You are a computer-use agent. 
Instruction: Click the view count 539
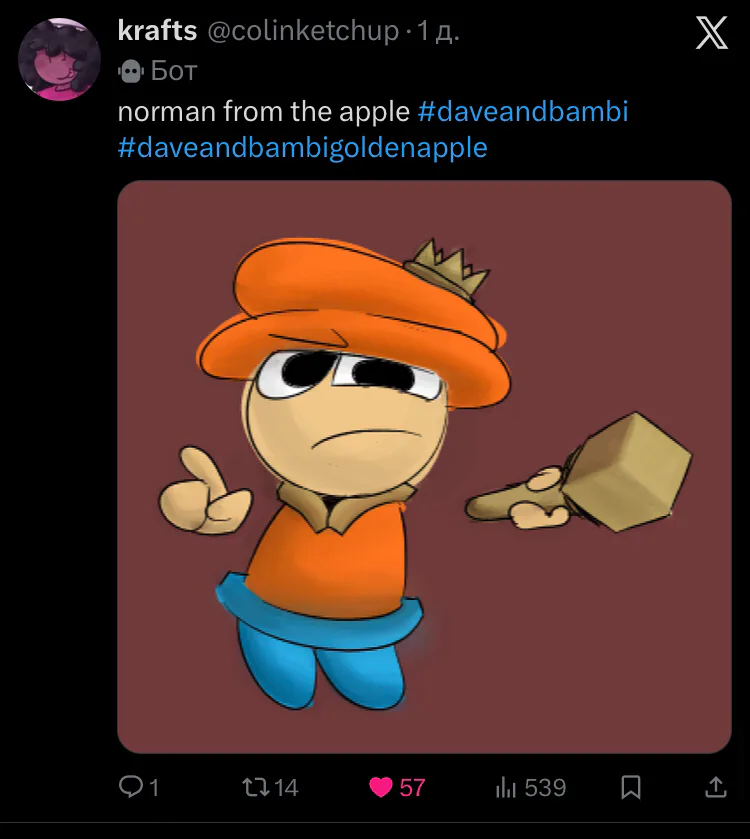click(x=545, y=788)
